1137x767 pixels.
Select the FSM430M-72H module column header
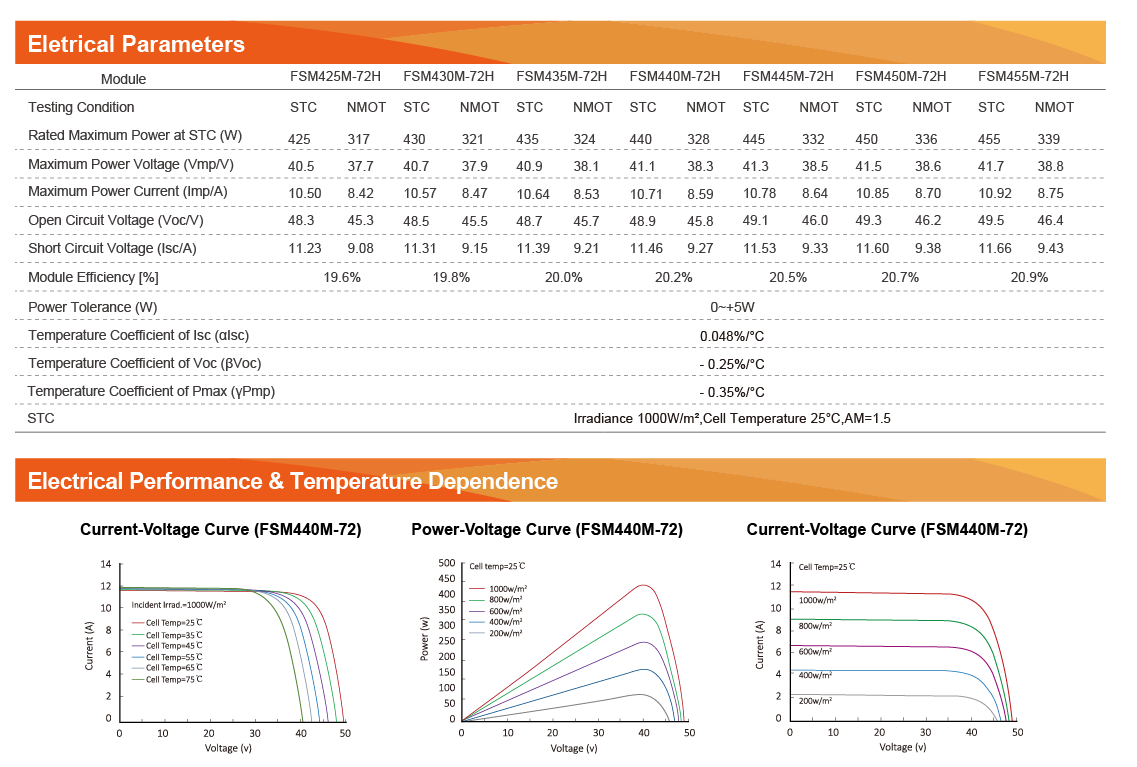448,76
